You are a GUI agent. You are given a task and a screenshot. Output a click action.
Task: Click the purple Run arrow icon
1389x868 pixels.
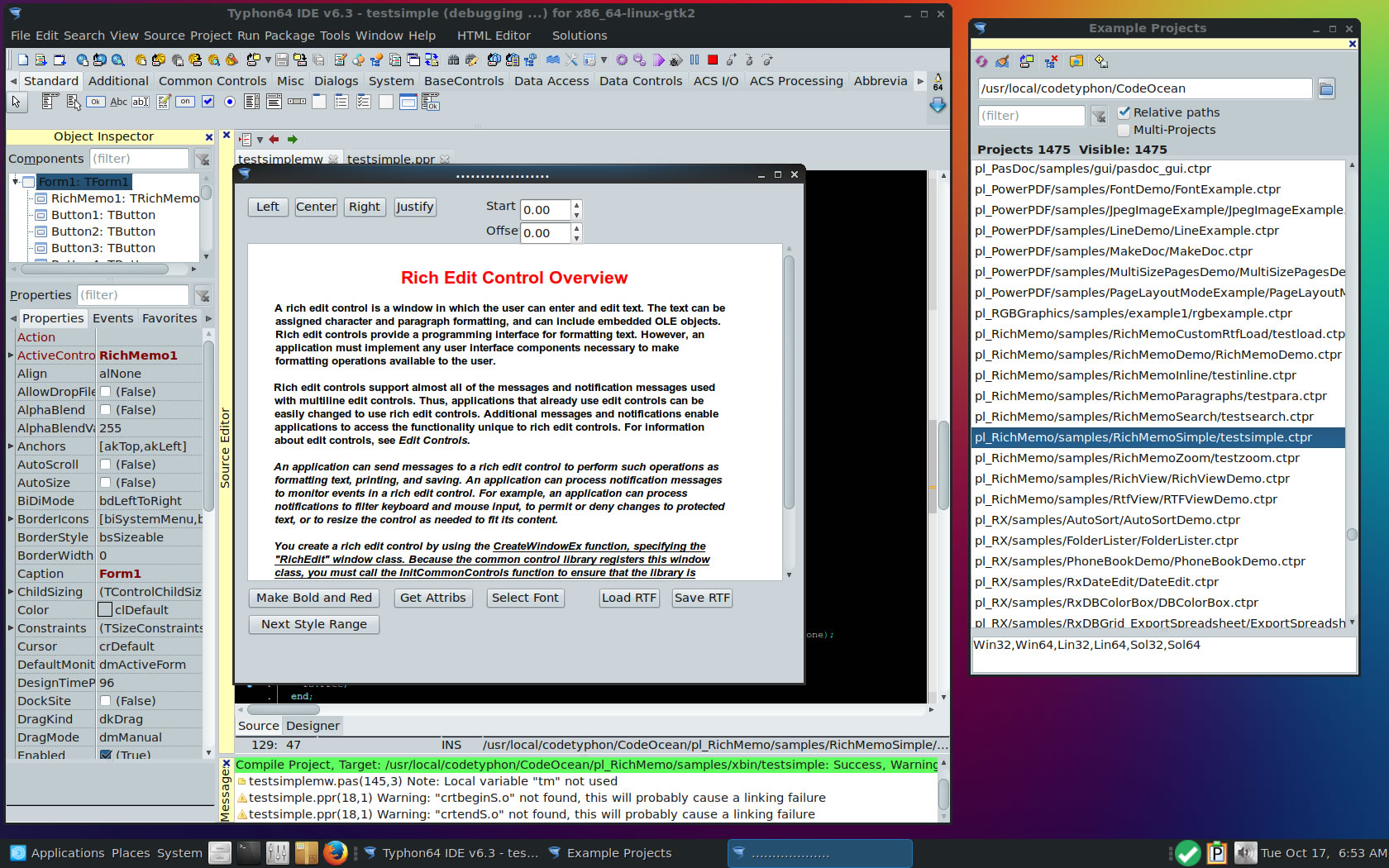pos(657,60)
